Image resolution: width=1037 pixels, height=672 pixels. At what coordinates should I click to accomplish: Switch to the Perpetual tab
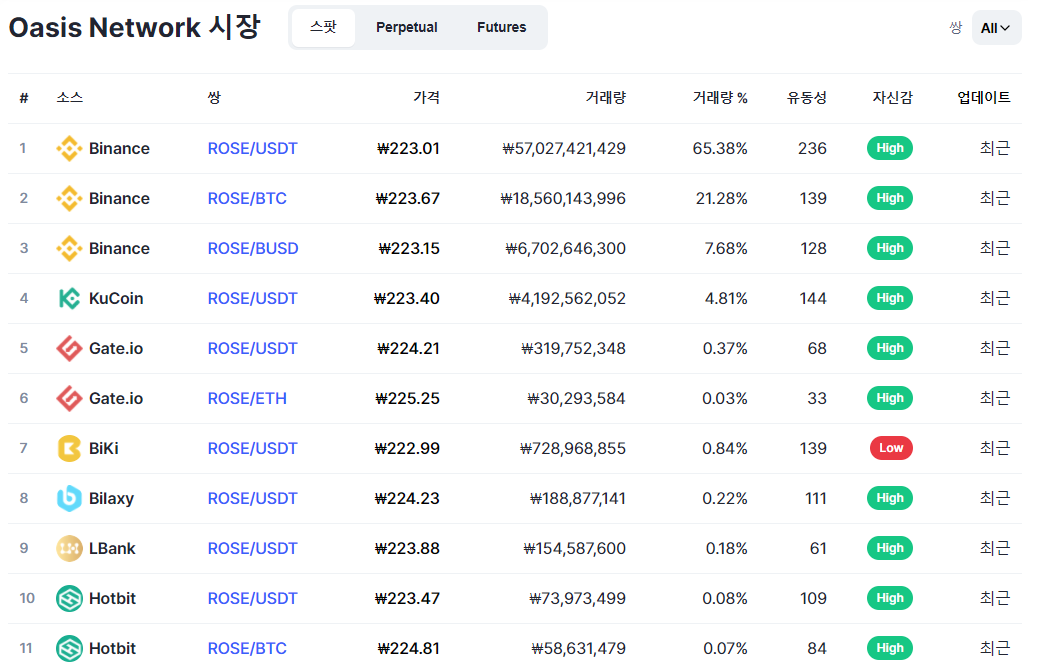coord(407,28)
